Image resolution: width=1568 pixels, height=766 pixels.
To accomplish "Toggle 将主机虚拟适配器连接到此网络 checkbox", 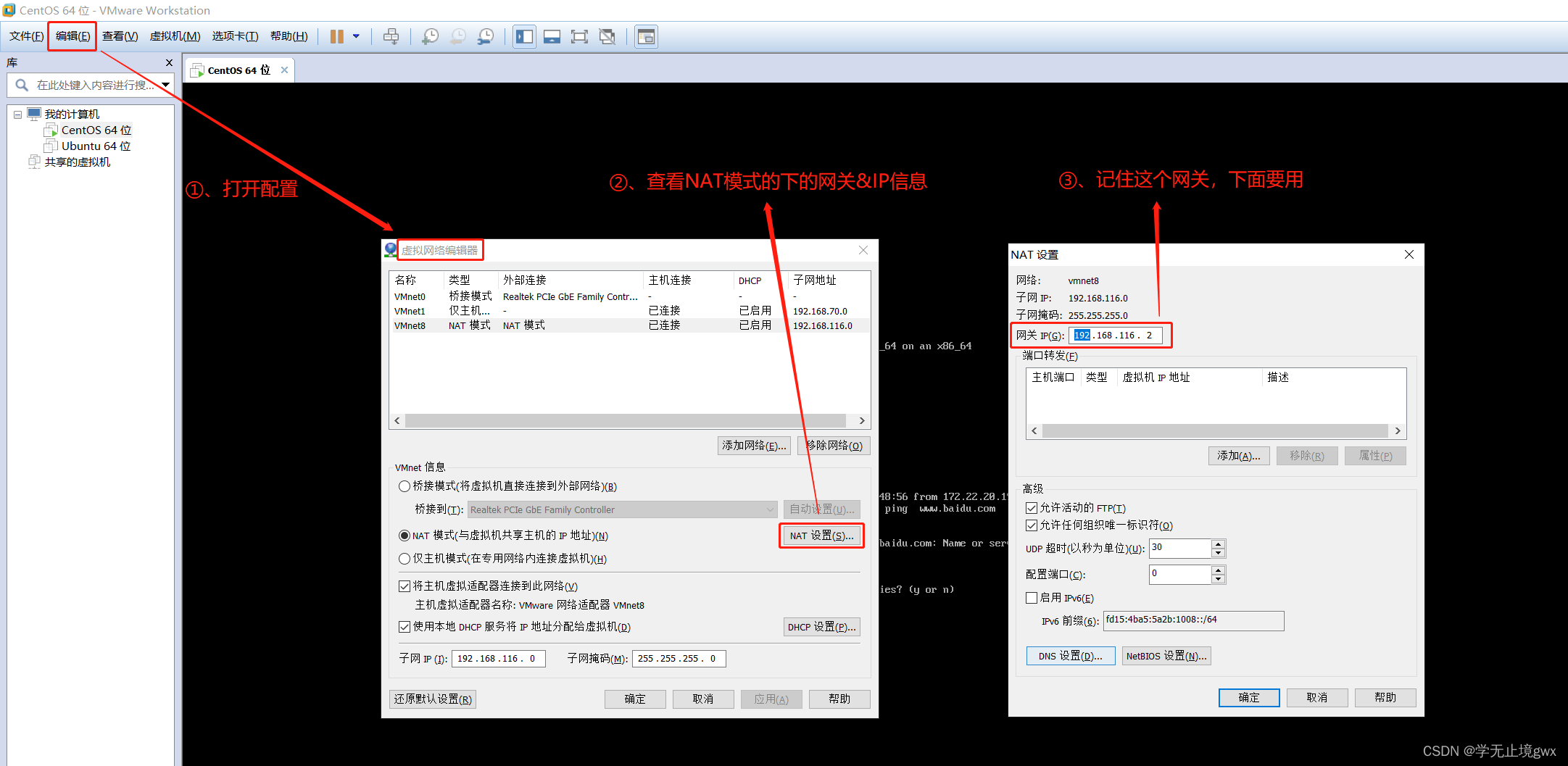I will (405, 586).
